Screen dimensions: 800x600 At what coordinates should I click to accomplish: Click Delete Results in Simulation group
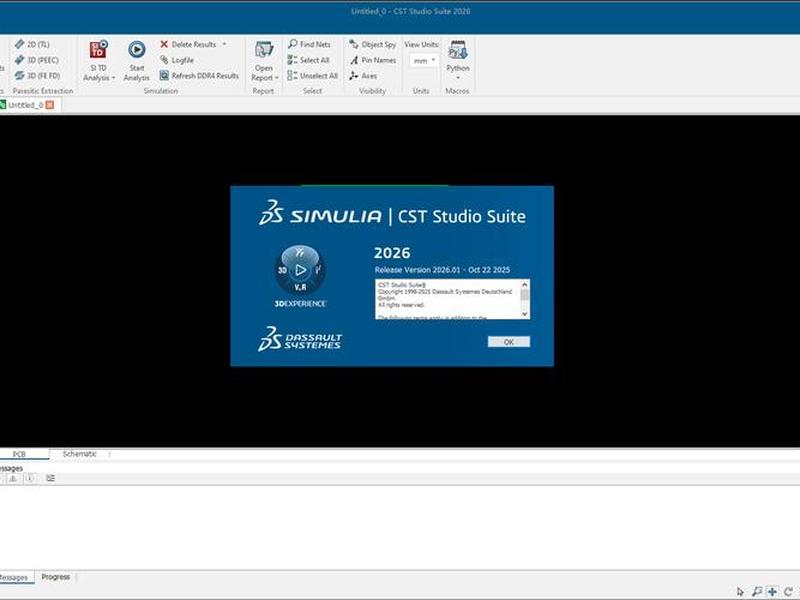pos(188,44)
